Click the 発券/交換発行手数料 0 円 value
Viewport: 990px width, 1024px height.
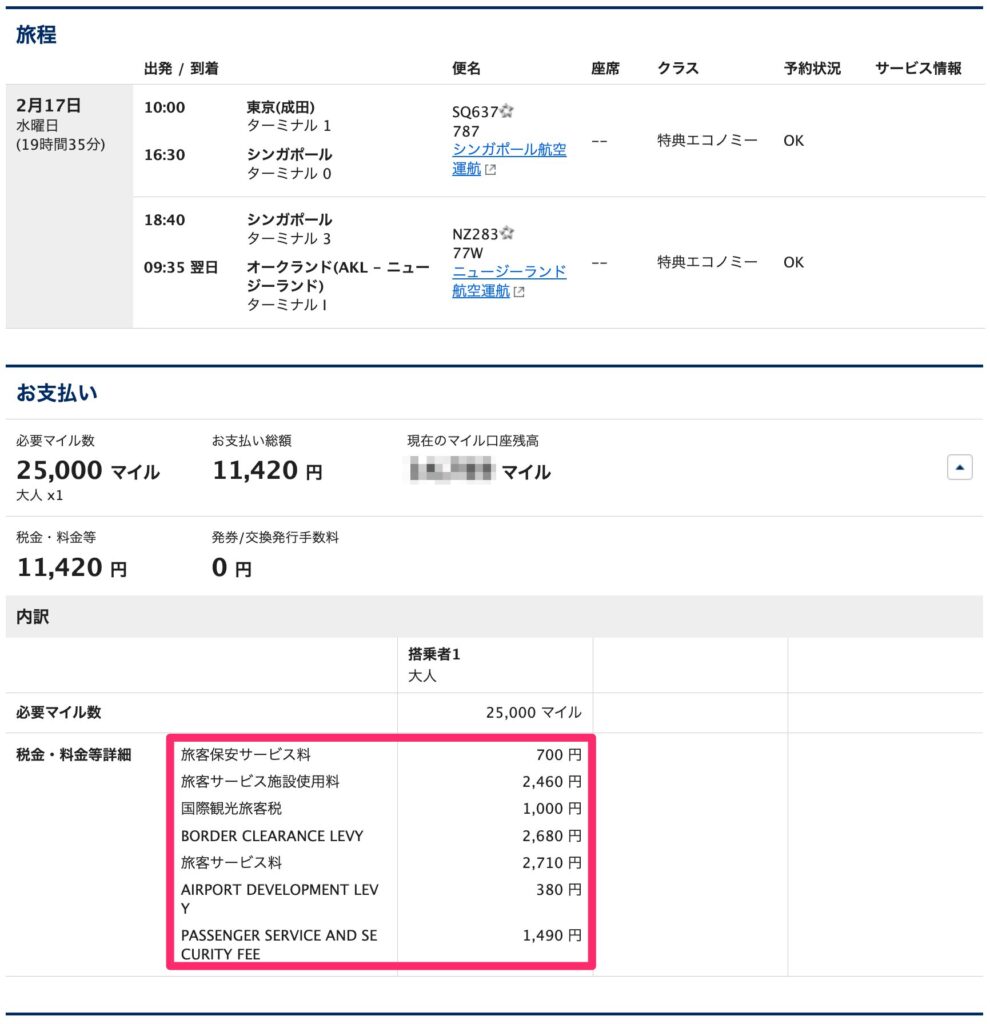tap(232, 568)
